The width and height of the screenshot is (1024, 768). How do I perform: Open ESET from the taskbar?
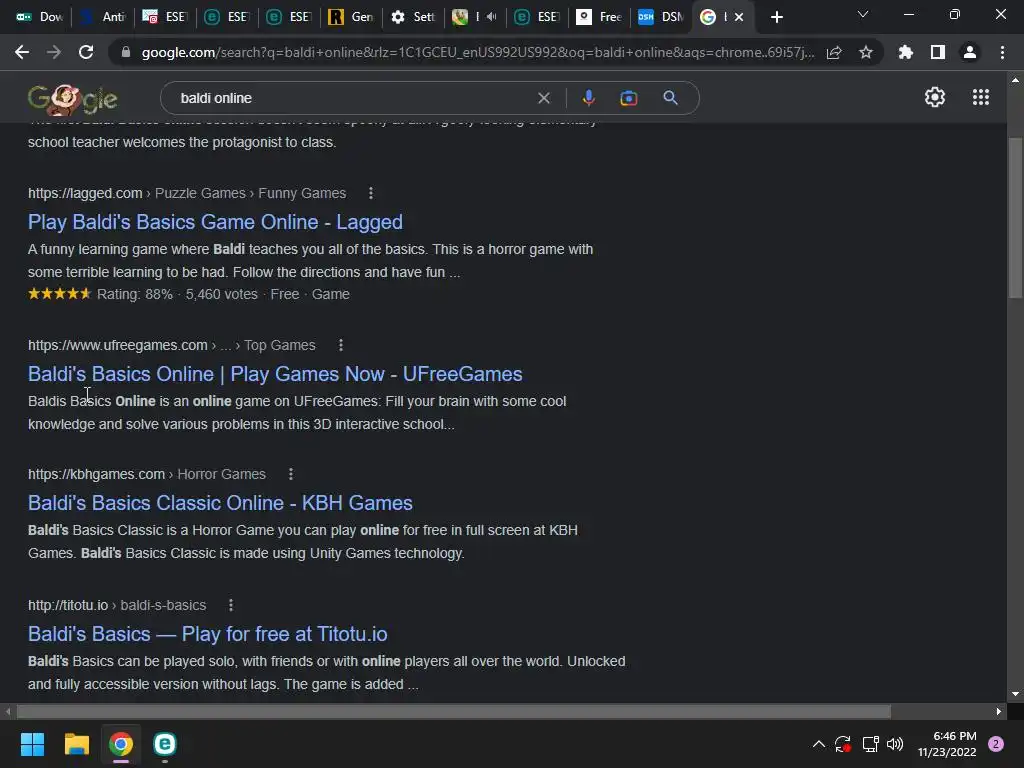pyautogui.click(x=165, y=744)
